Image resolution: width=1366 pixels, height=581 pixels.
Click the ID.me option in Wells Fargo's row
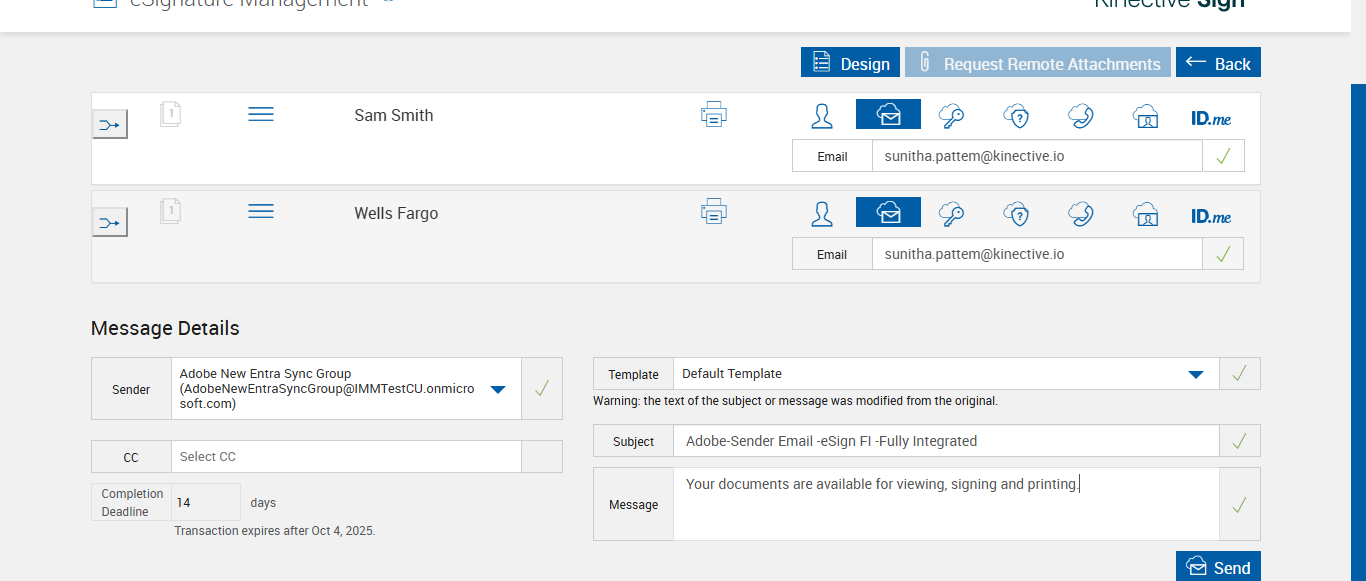click(1211, 215)
